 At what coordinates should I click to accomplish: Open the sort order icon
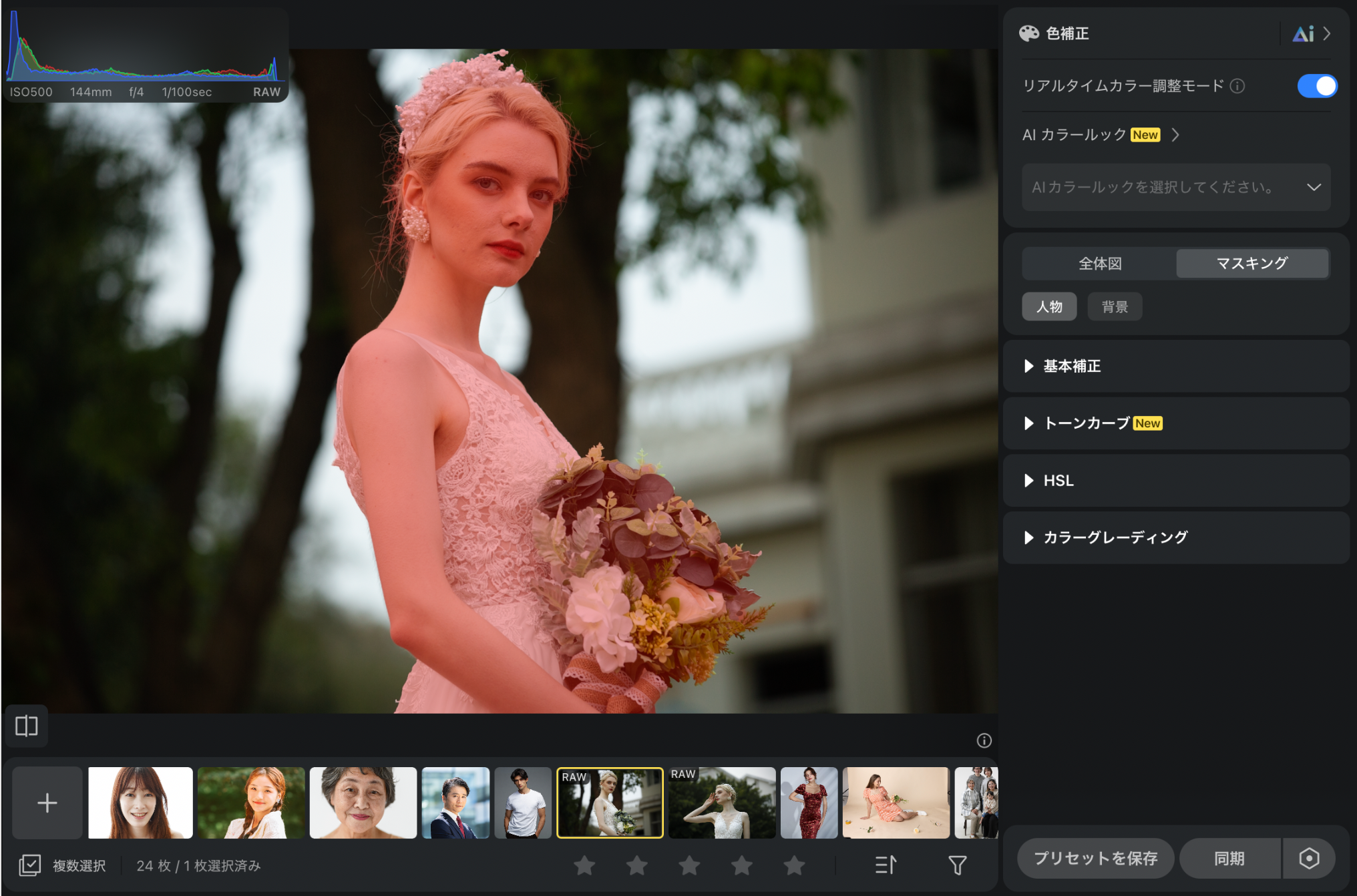[x=886, y=865]
